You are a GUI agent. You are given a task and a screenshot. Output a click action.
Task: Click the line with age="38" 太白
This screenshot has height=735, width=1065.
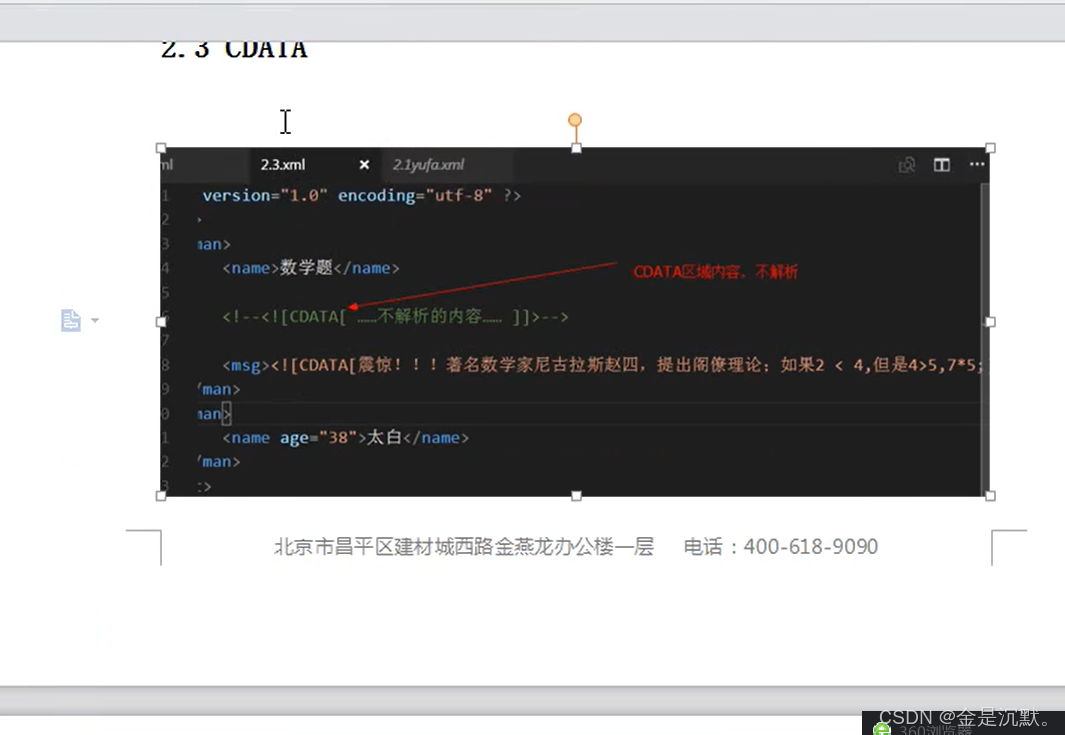coord(346,437)
